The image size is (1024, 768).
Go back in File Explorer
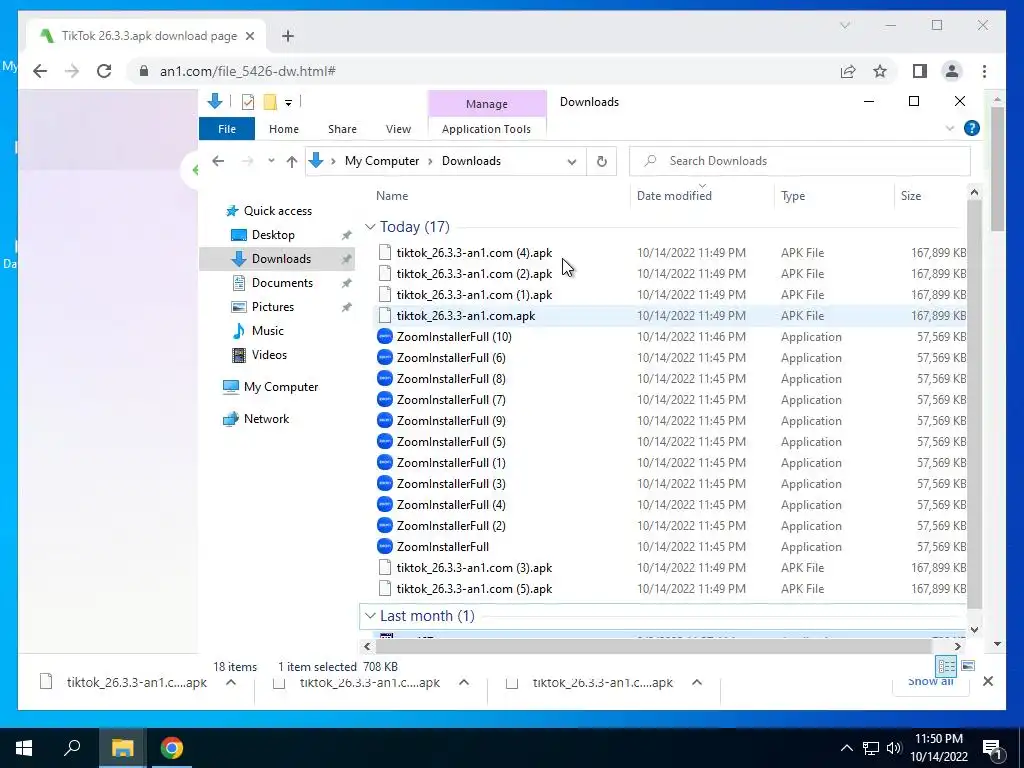click(x=218, y=161)
